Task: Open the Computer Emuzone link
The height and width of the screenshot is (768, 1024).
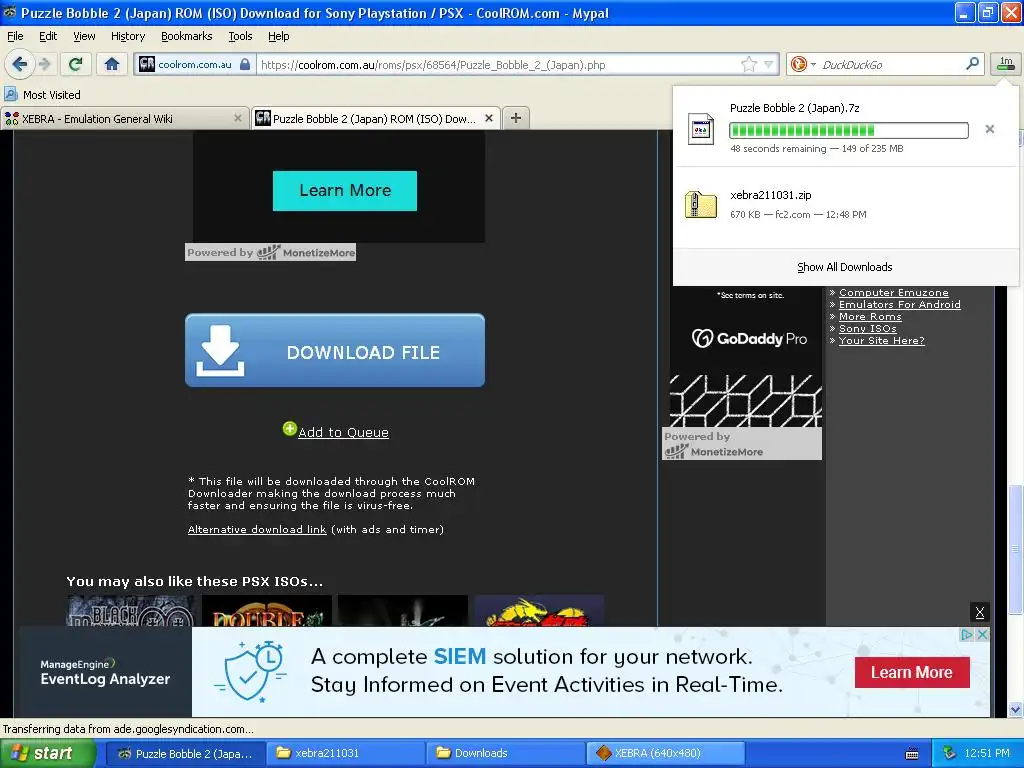Action: 893,293
